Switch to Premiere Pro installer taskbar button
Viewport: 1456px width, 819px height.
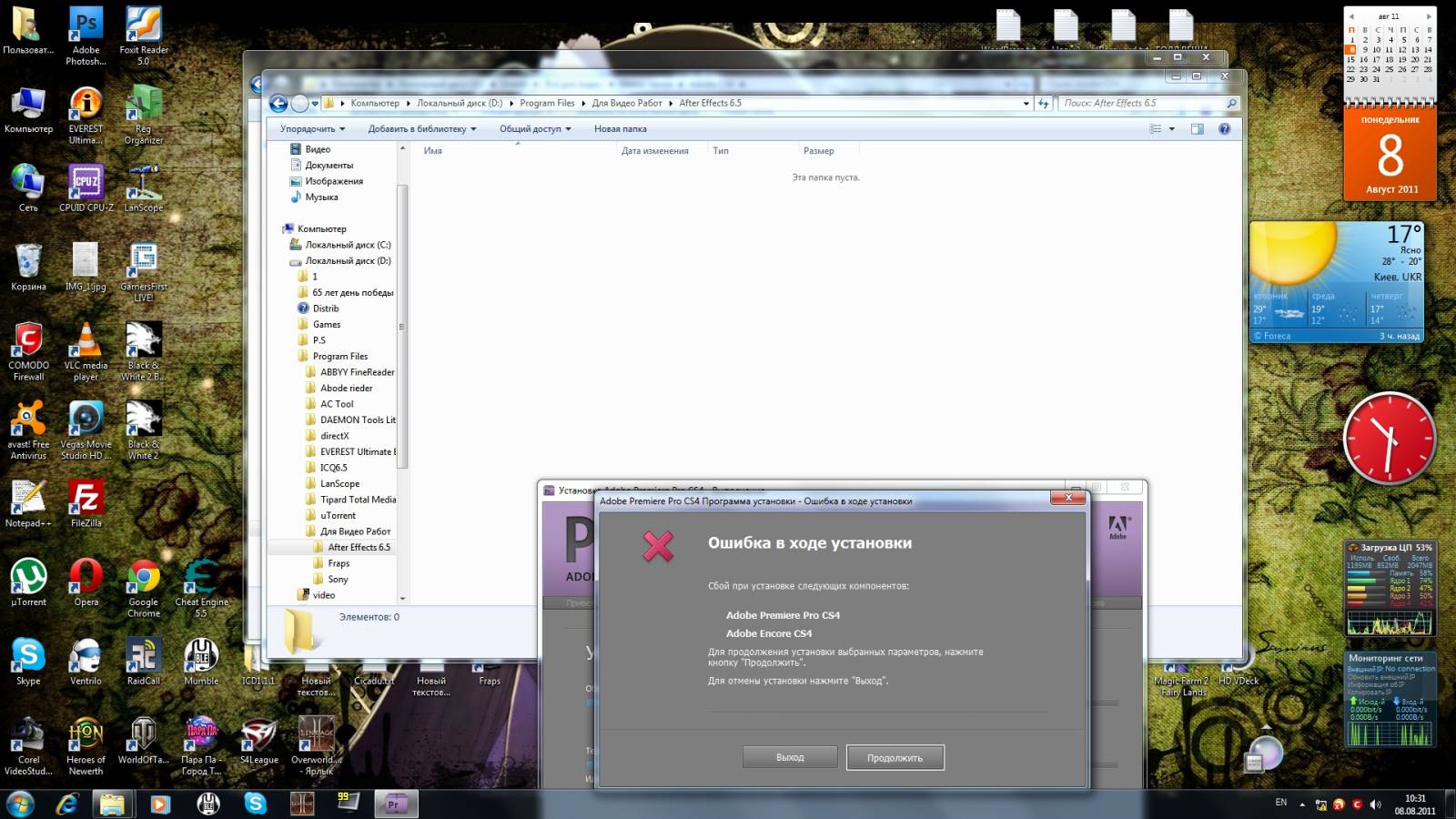(x=394, y=804)
